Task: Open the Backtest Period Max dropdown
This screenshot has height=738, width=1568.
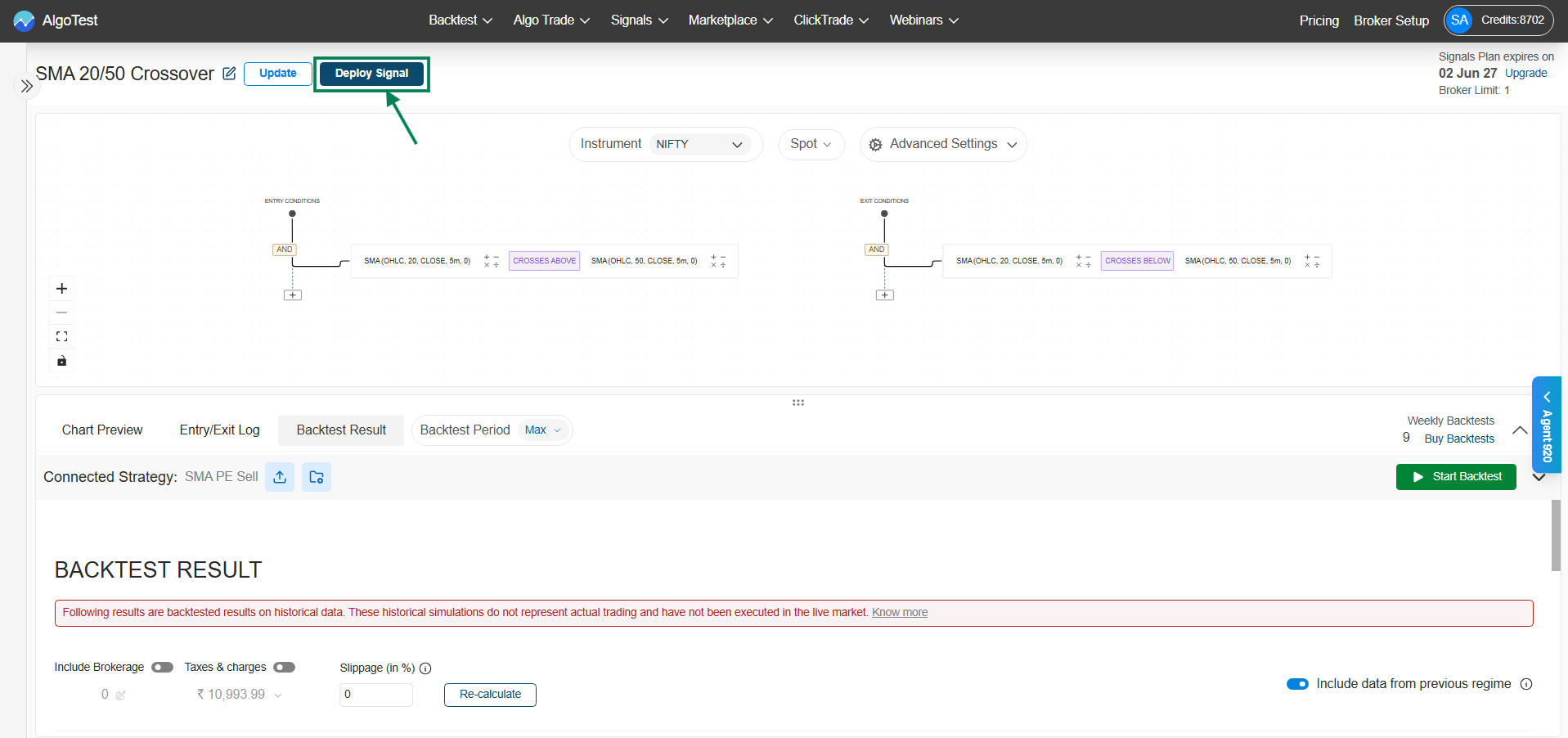Action: tap(543, 430)
